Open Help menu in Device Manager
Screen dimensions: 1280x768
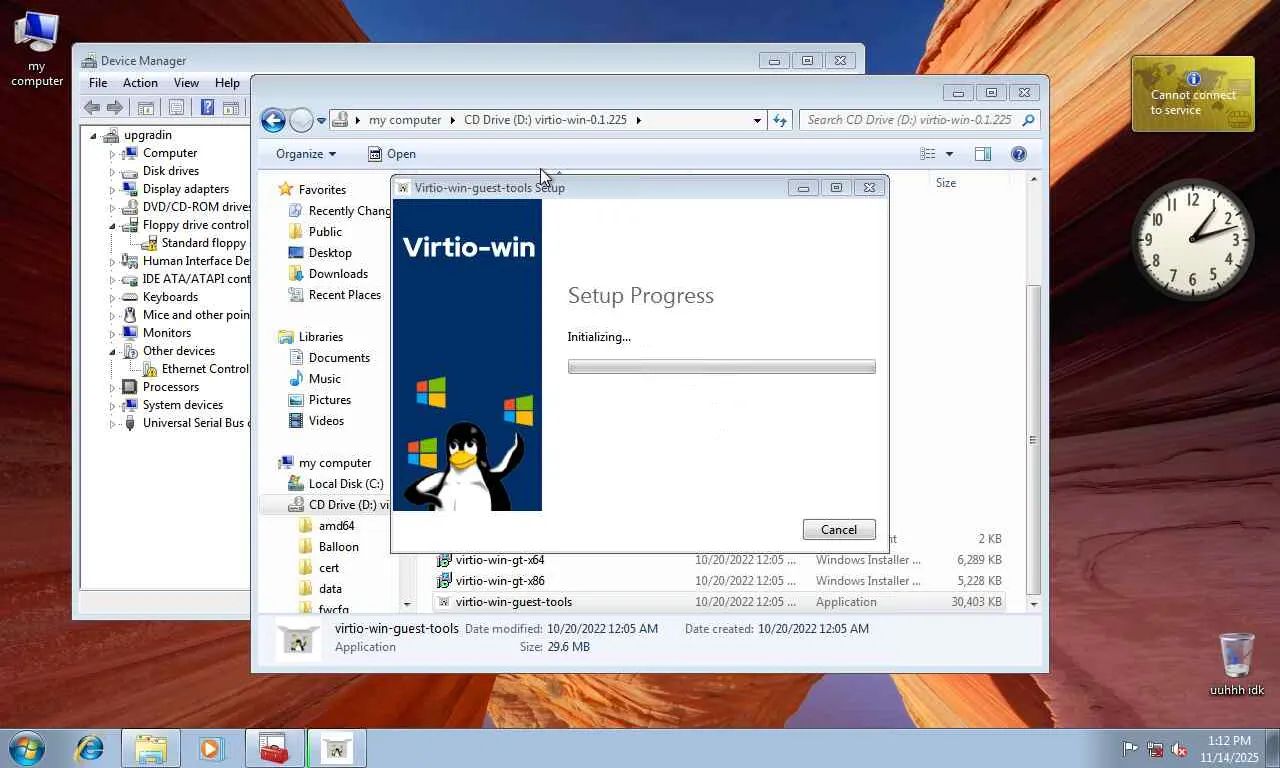(227, 83)
